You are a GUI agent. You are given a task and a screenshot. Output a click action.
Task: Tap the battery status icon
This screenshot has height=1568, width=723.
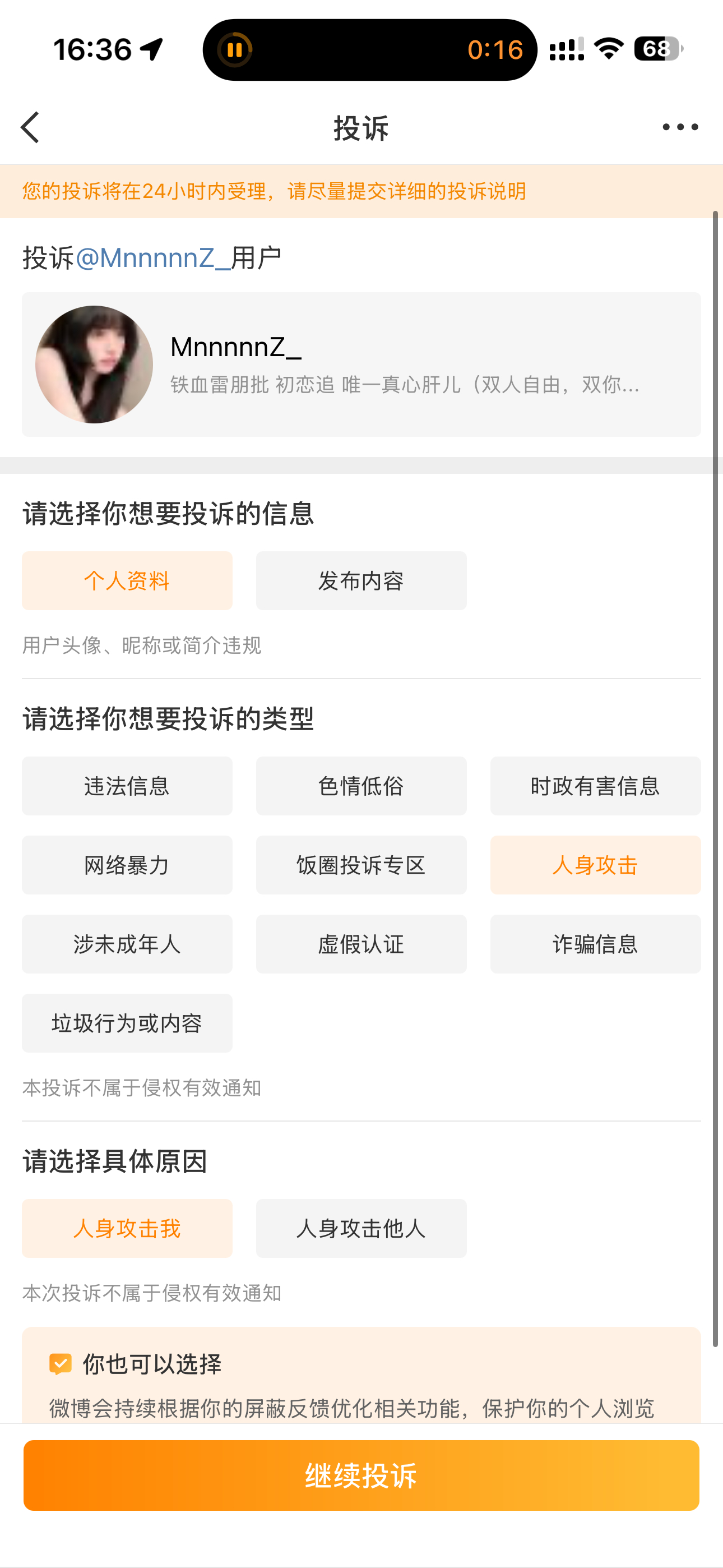[658, 49]
